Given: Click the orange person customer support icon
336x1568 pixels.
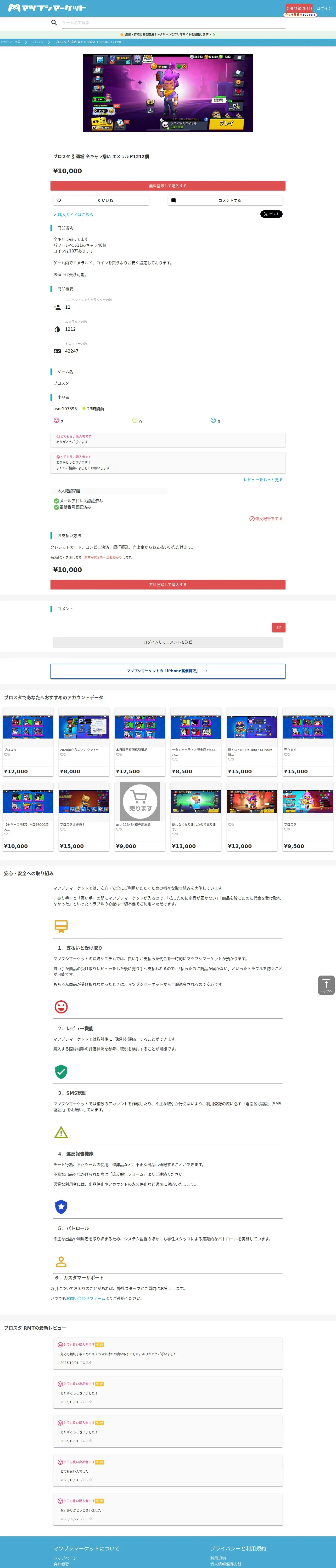Looking at the screenshot, I should coord(61,1262).
